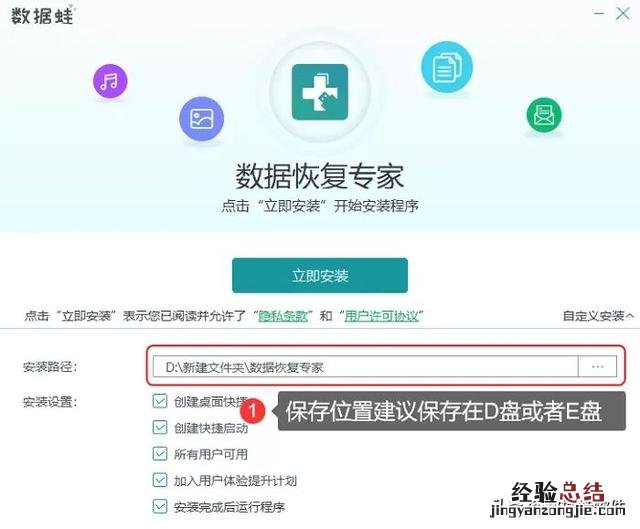Open the 用户许可协议 link
Screen dimensions: 640x529
coord(382,316)
